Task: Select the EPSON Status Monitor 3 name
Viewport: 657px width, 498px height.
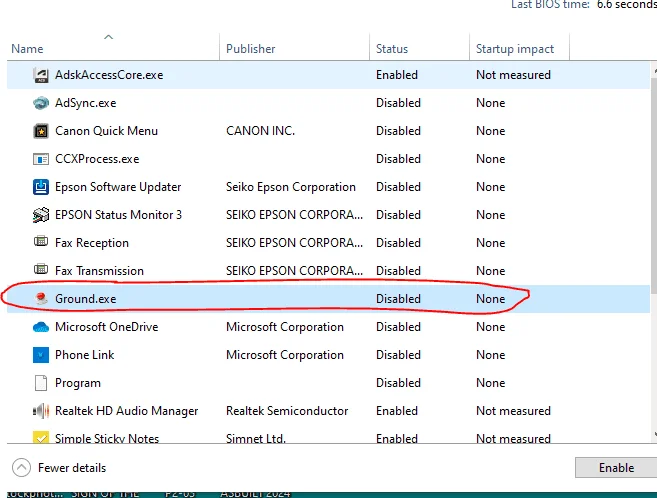Action: point(119,215)
